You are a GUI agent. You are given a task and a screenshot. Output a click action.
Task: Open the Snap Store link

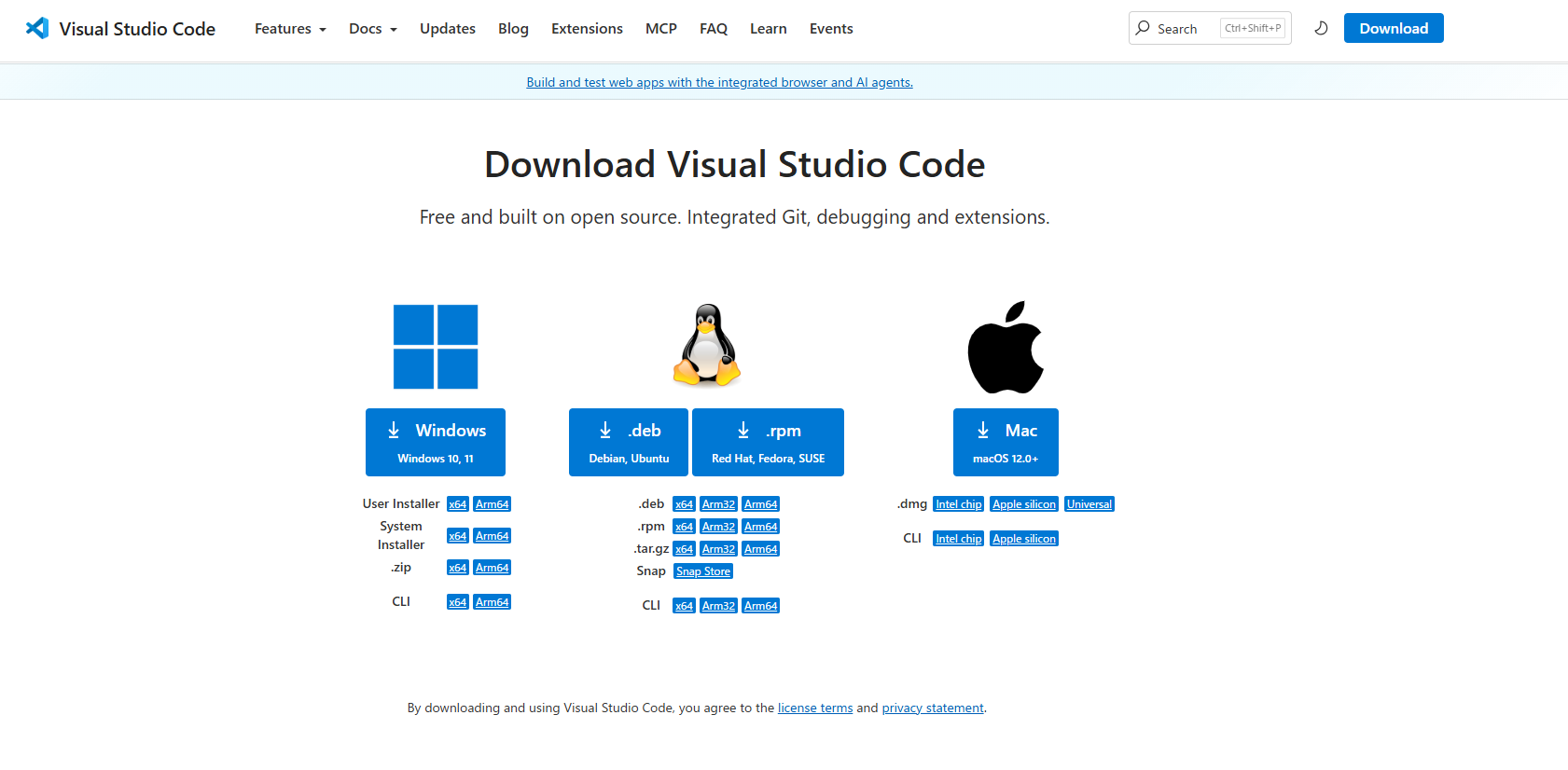click(x=703, y=571)
